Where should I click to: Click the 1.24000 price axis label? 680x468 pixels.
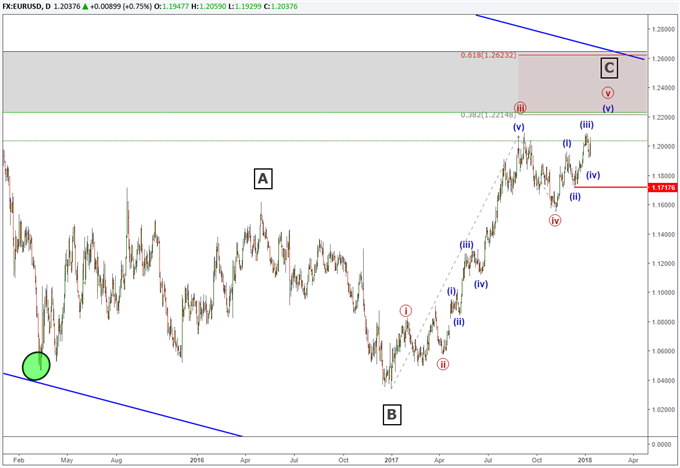[x=663, y=88]
